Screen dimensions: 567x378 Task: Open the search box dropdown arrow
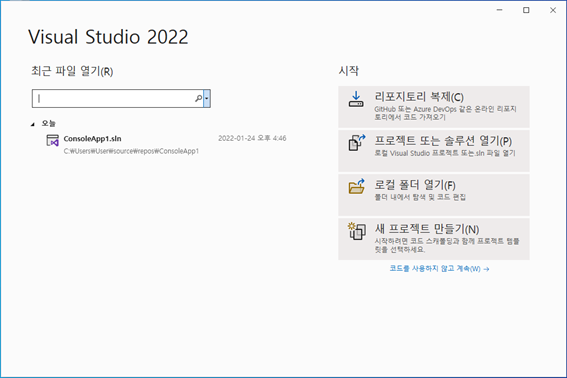(x=206, y=98)
